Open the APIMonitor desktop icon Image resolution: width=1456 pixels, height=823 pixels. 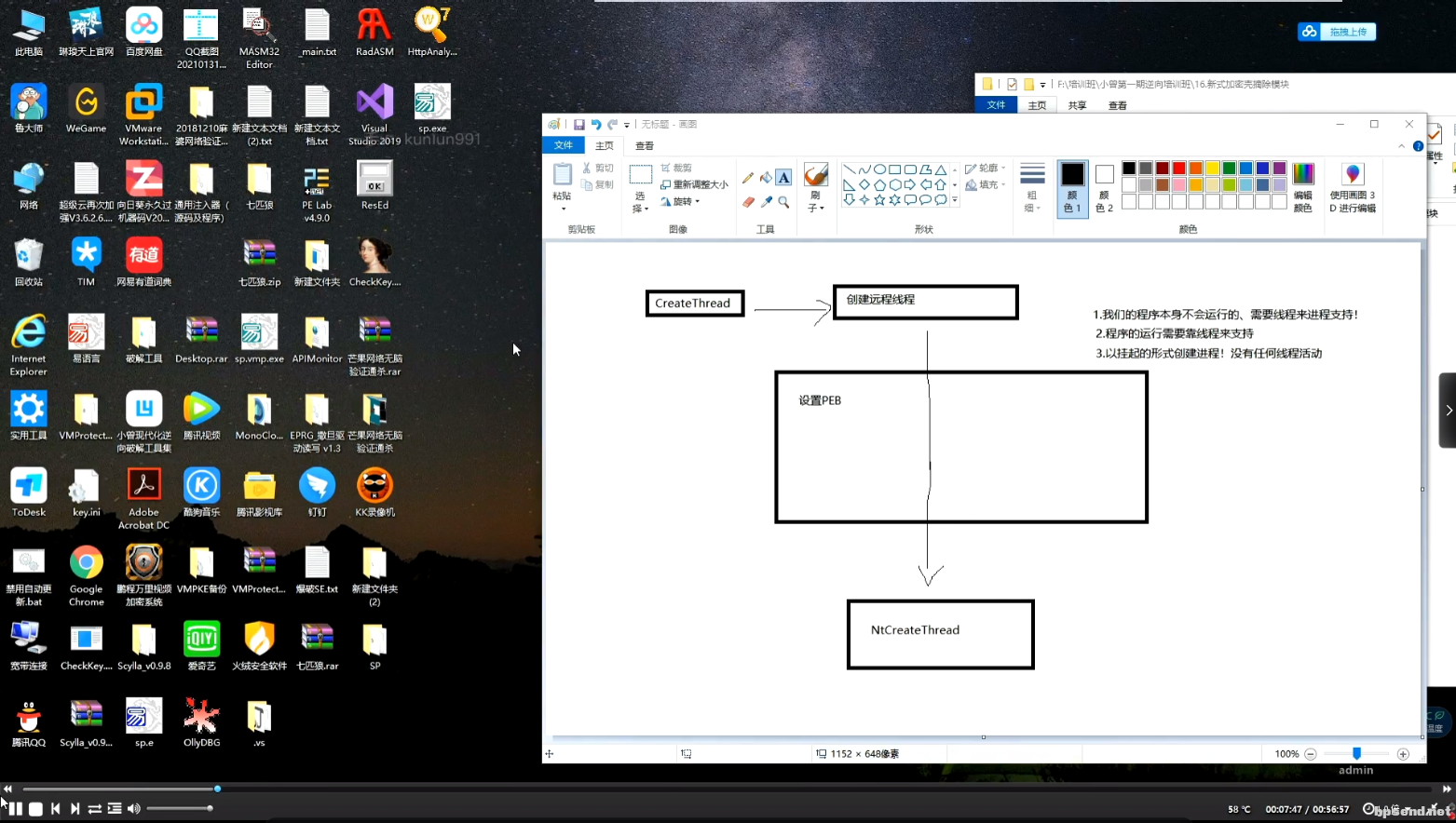point(317,339)
